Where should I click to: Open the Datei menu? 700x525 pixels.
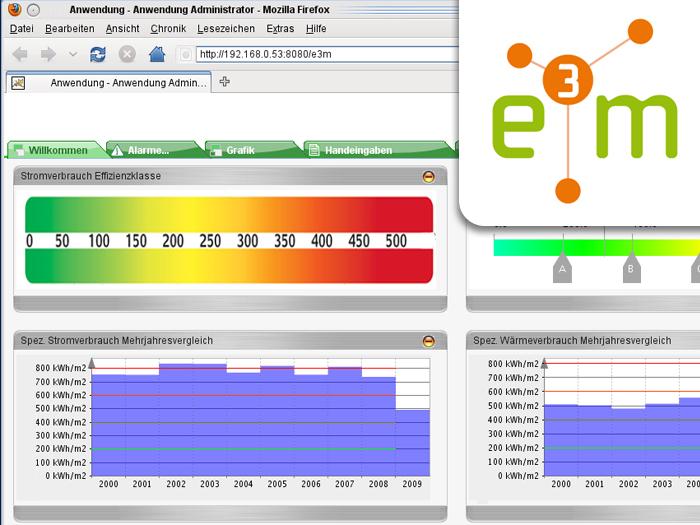tap(22, 29)
